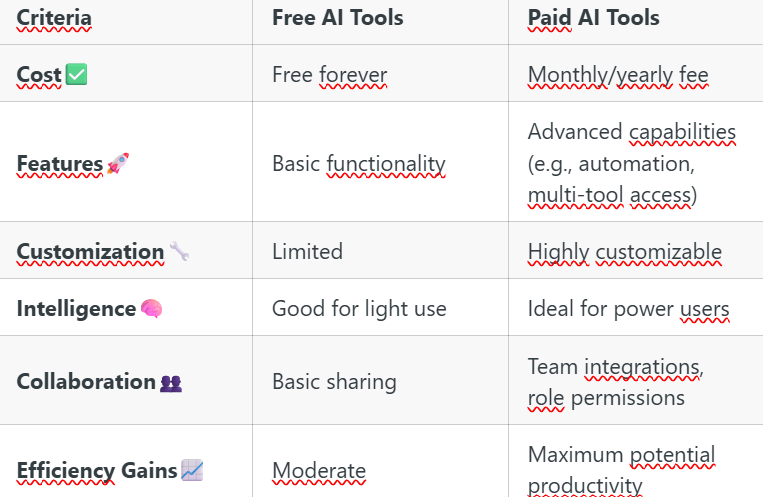Viewport: 763px width, 497px height.
Task: Click the rocket emoji next to Features
Action: click(118, 163)
